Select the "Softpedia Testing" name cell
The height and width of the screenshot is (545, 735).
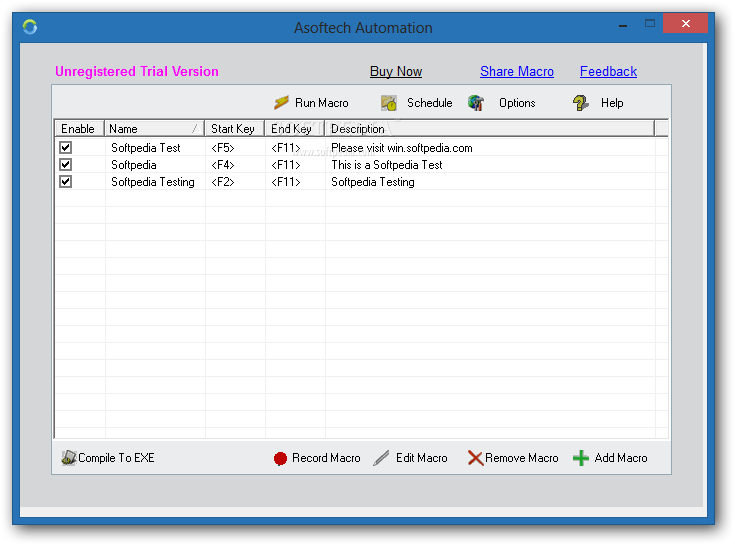[152, 182]
